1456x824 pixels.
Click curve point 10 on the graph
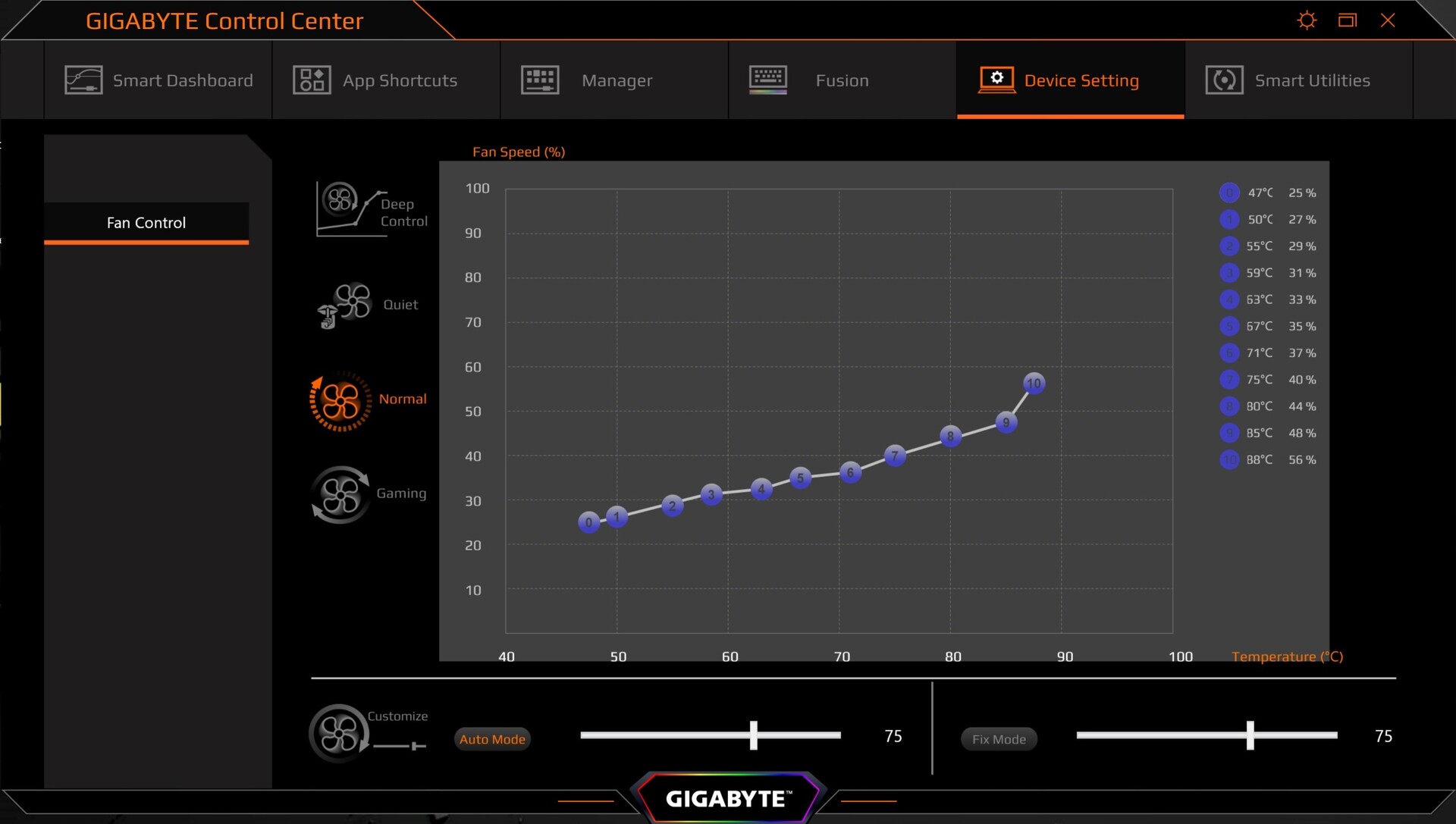click(x=1034, y=384)
